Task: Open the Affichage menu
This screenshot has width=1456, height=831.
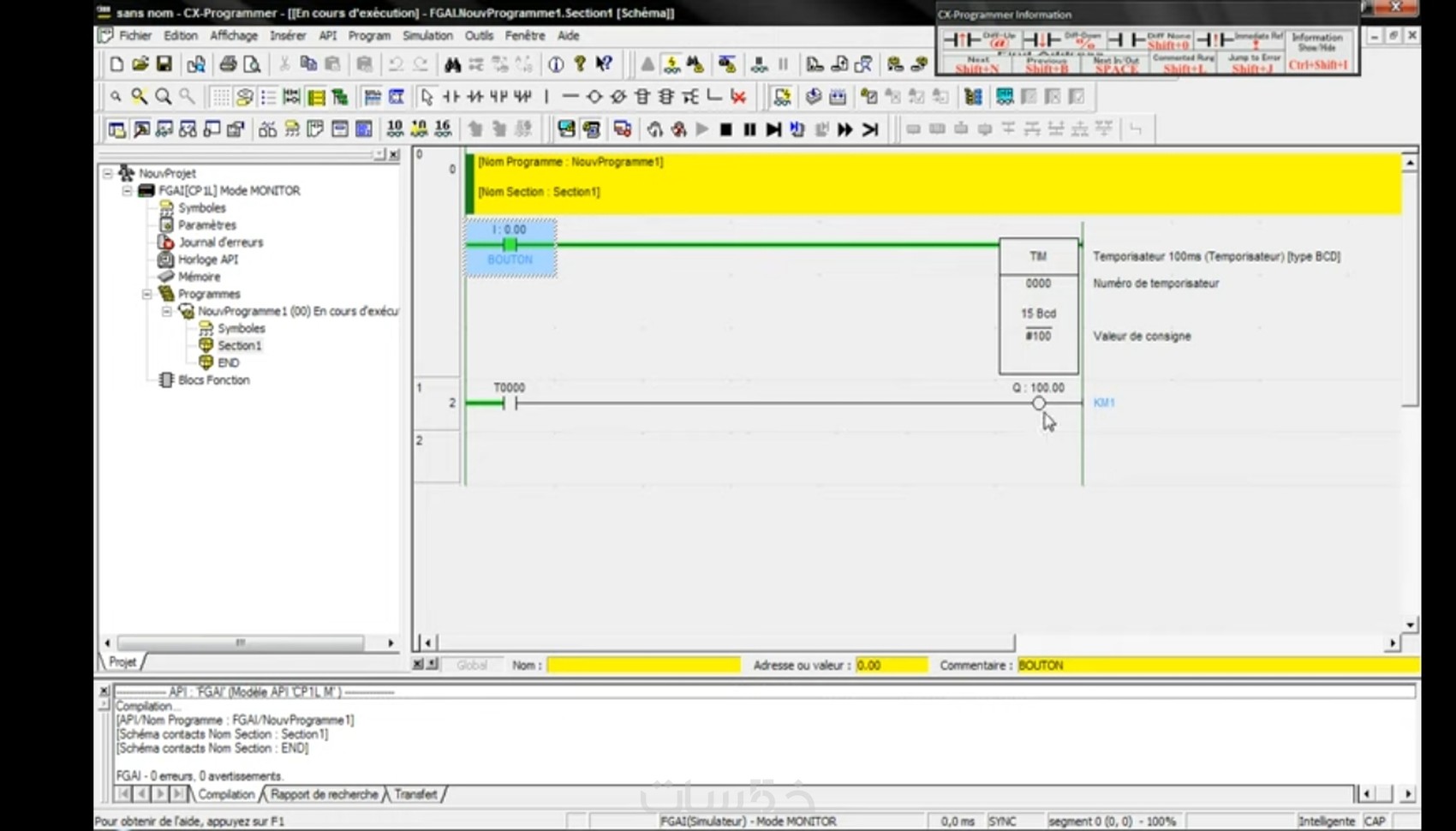Action: click(234, 36)
